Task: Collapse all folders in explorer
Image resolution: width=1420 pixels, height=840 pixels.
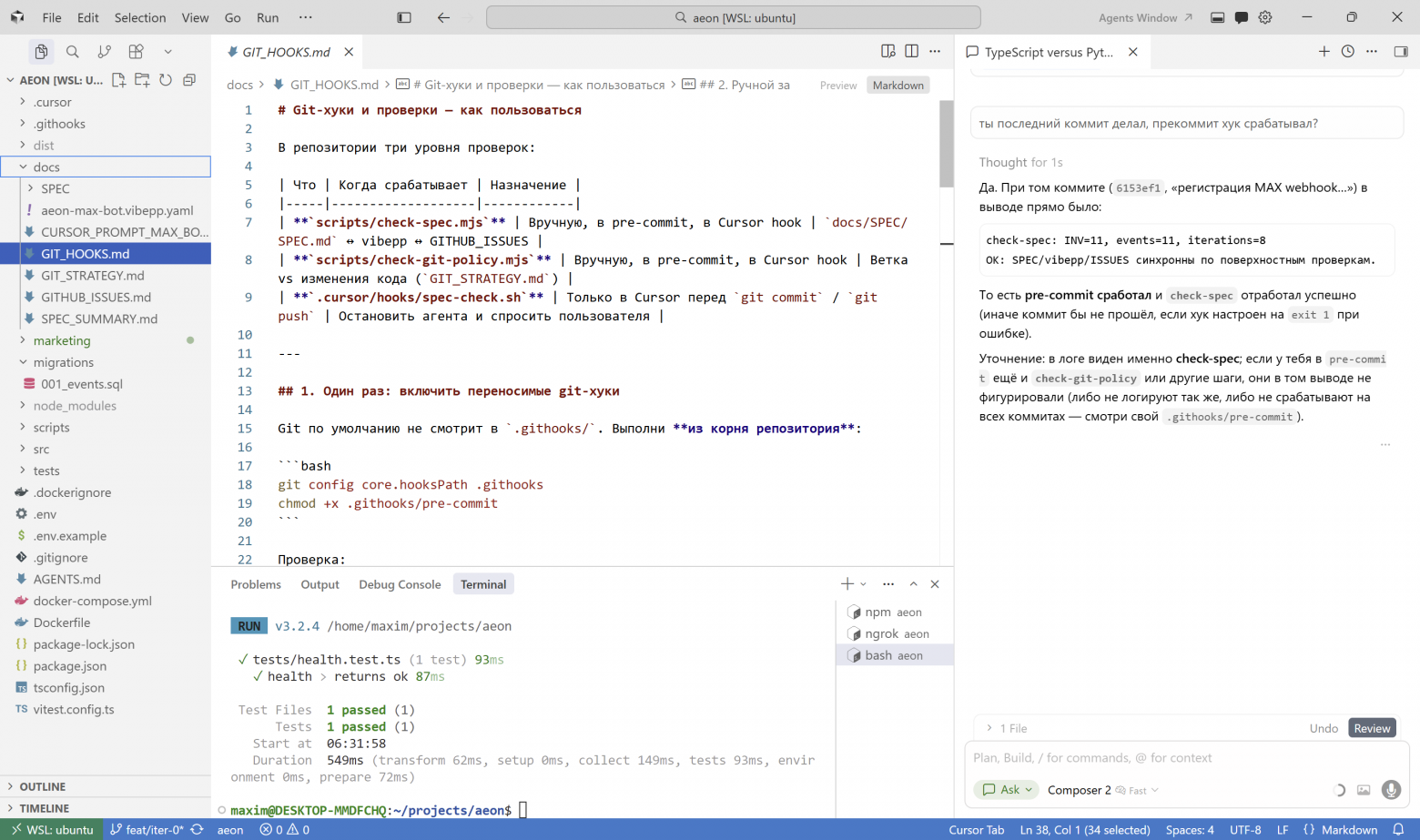Action: (x=189, y=80)
